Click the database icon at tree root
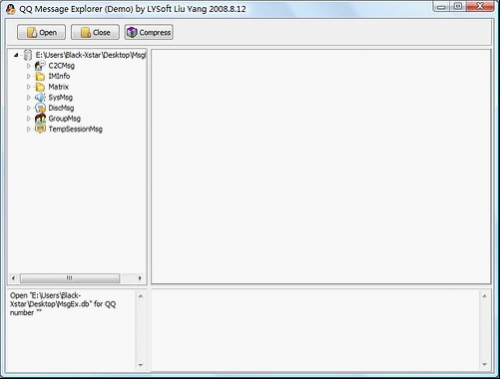 [28, 55]
